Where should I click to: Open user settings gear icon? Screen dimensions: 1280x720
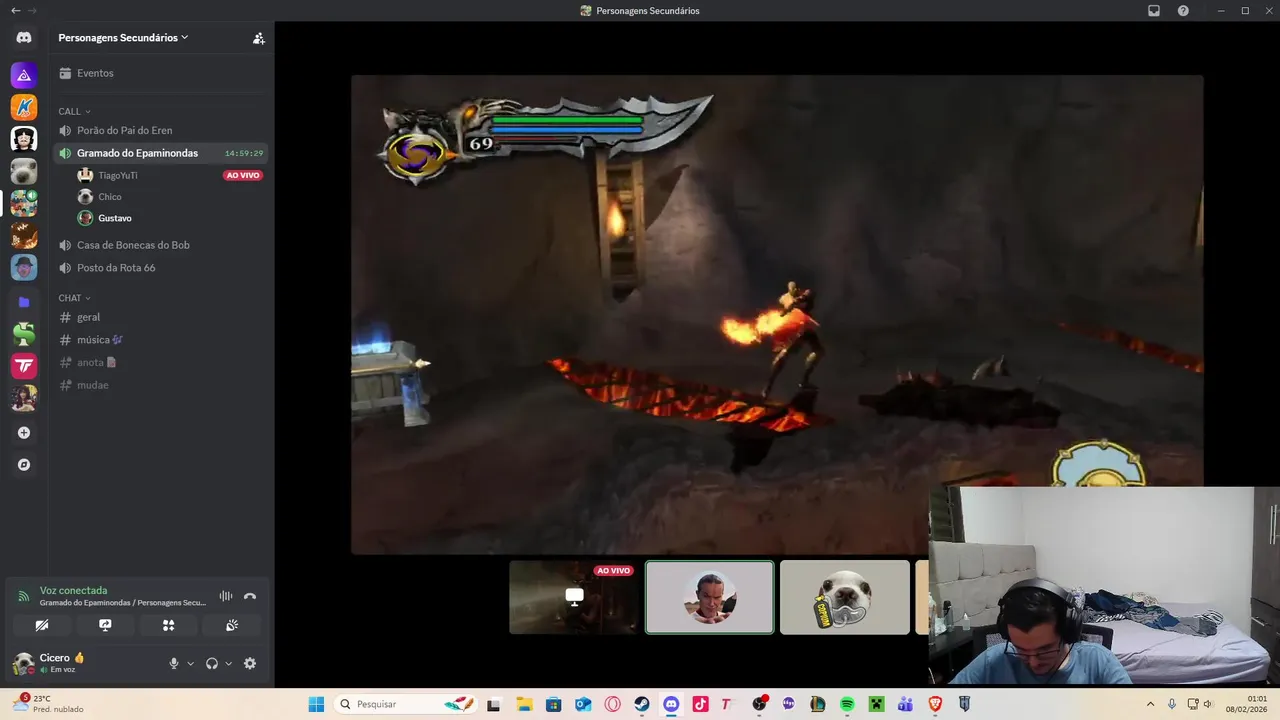250,663
